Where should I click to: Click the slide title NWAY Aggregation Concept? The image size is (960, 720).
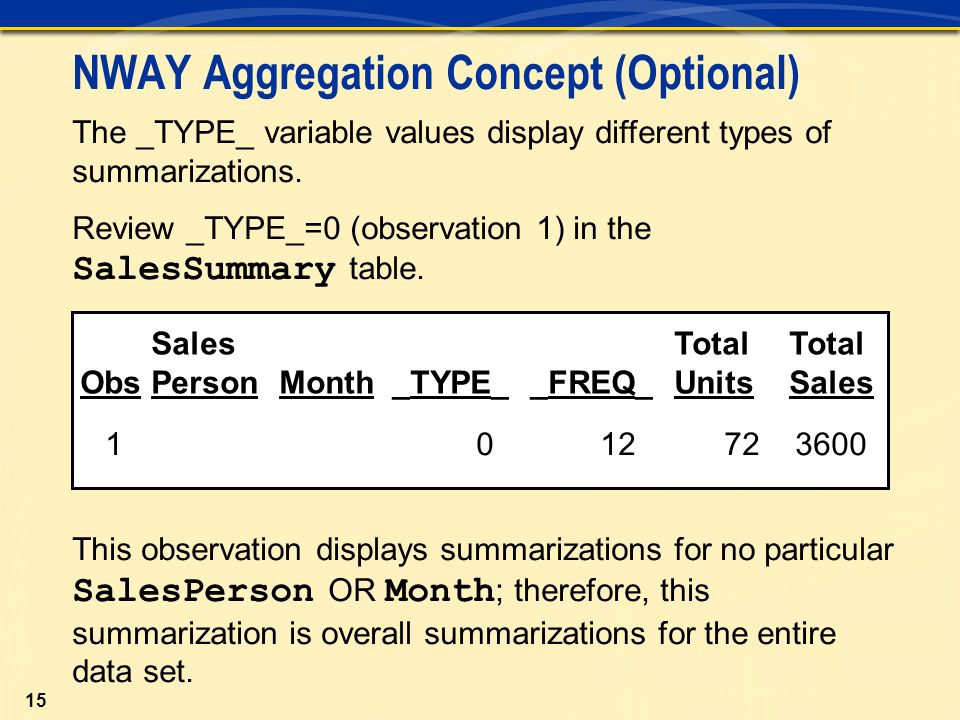tap(436, 75)
